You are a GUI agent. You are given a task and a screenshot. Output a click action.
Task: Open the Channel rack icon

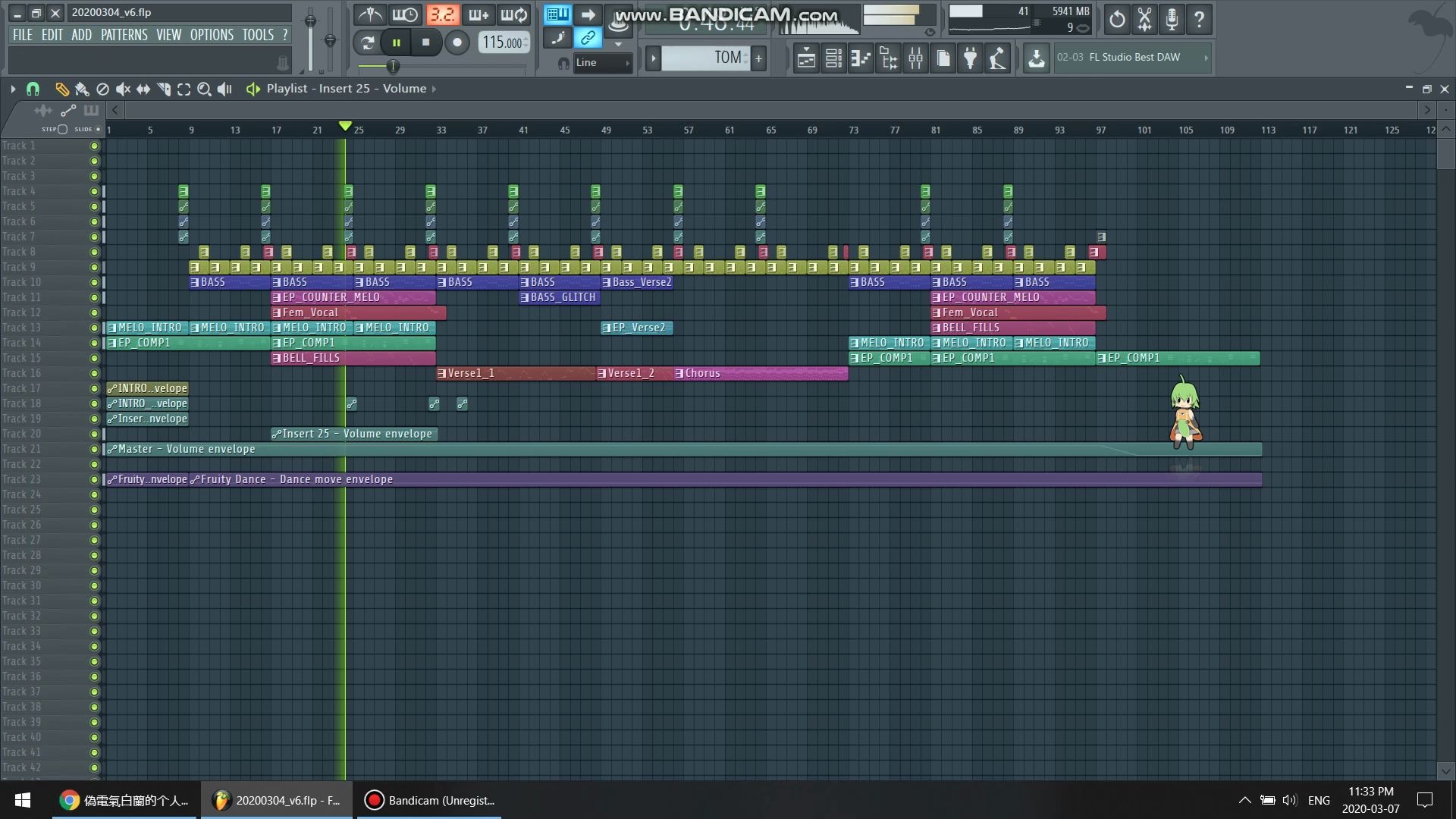click(x=833, y=58)
